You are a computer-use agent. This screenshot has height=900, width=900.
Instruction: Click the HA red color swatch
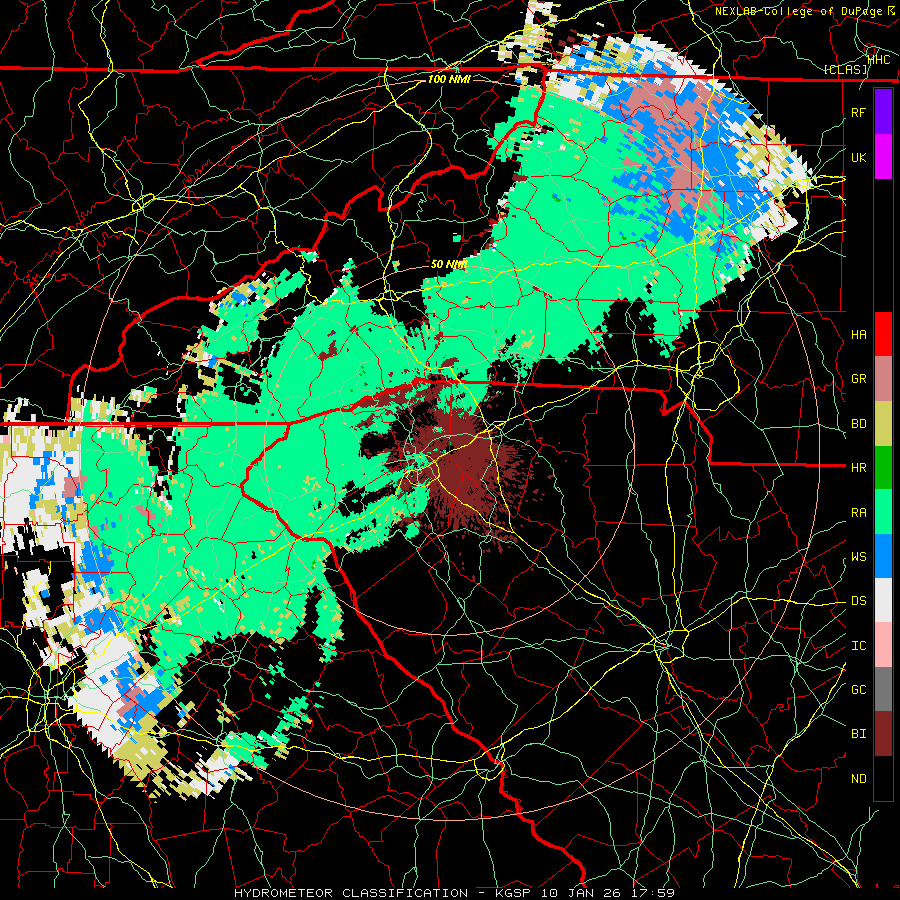point(883,334)
